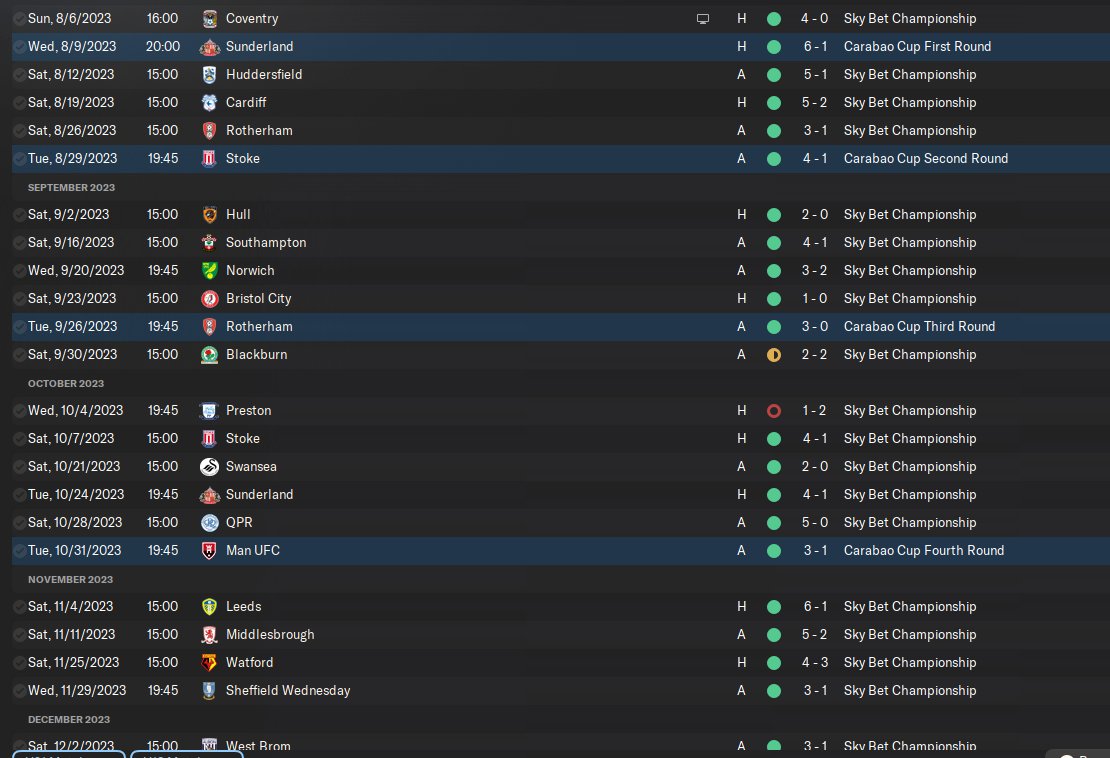Click Watford club badge icon
The width and height of the screenshot is (1110, 758).
pyautogui.click(x=210, y=662)
